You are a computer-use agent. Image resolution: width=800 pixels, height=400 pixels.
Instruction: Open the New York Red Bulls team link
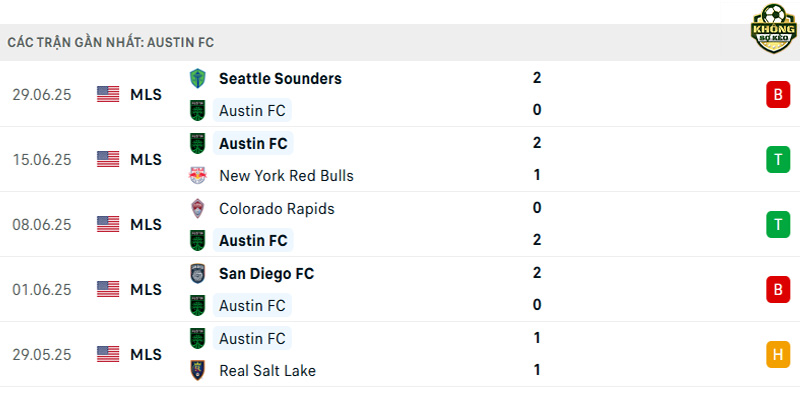(x=286, y=176)
